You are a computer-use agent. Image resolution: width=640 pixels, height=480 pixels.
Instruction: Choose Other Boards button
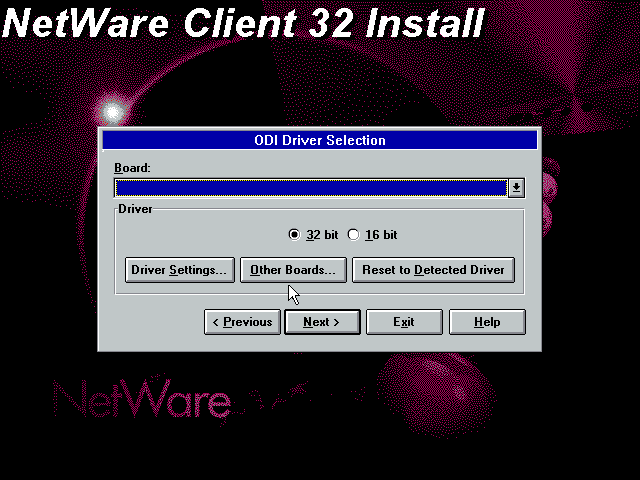(293, 270)
